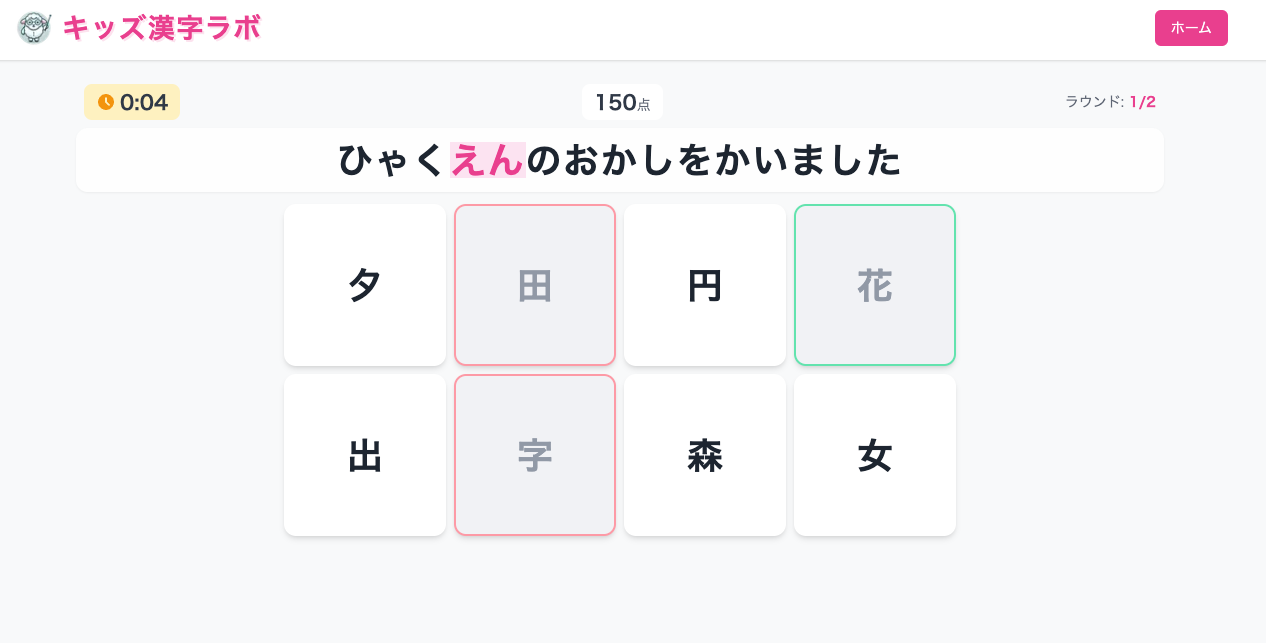The height and width of the screenshot is (643, 1266).
Task: Pick the 円 kanji card
Action: pos(705,285)
